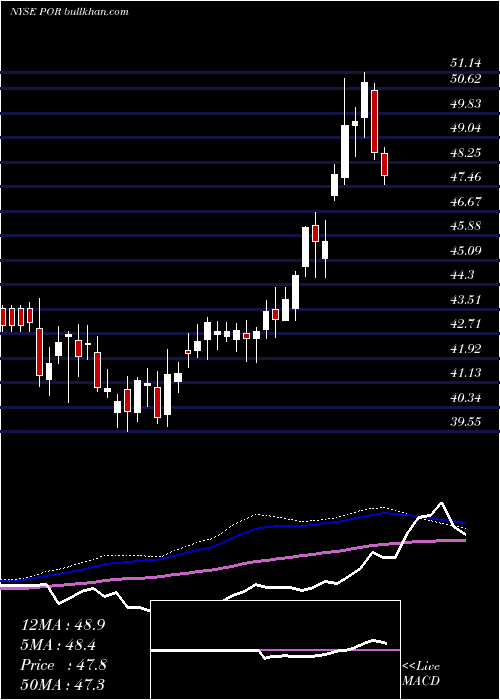The height and width of the screenshot is (700, 500).
Task: Click the 49.83 price axis label
Action: 466,104
